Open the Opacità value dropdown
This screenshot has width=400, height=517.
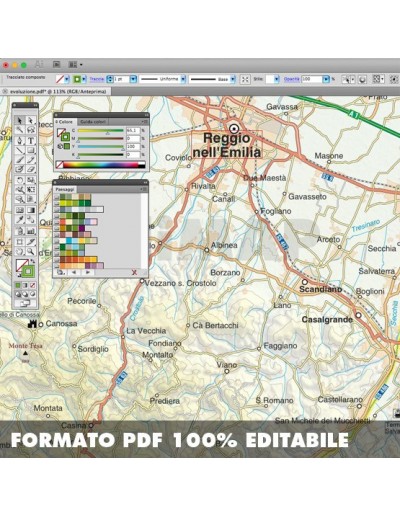click(326, 79)
